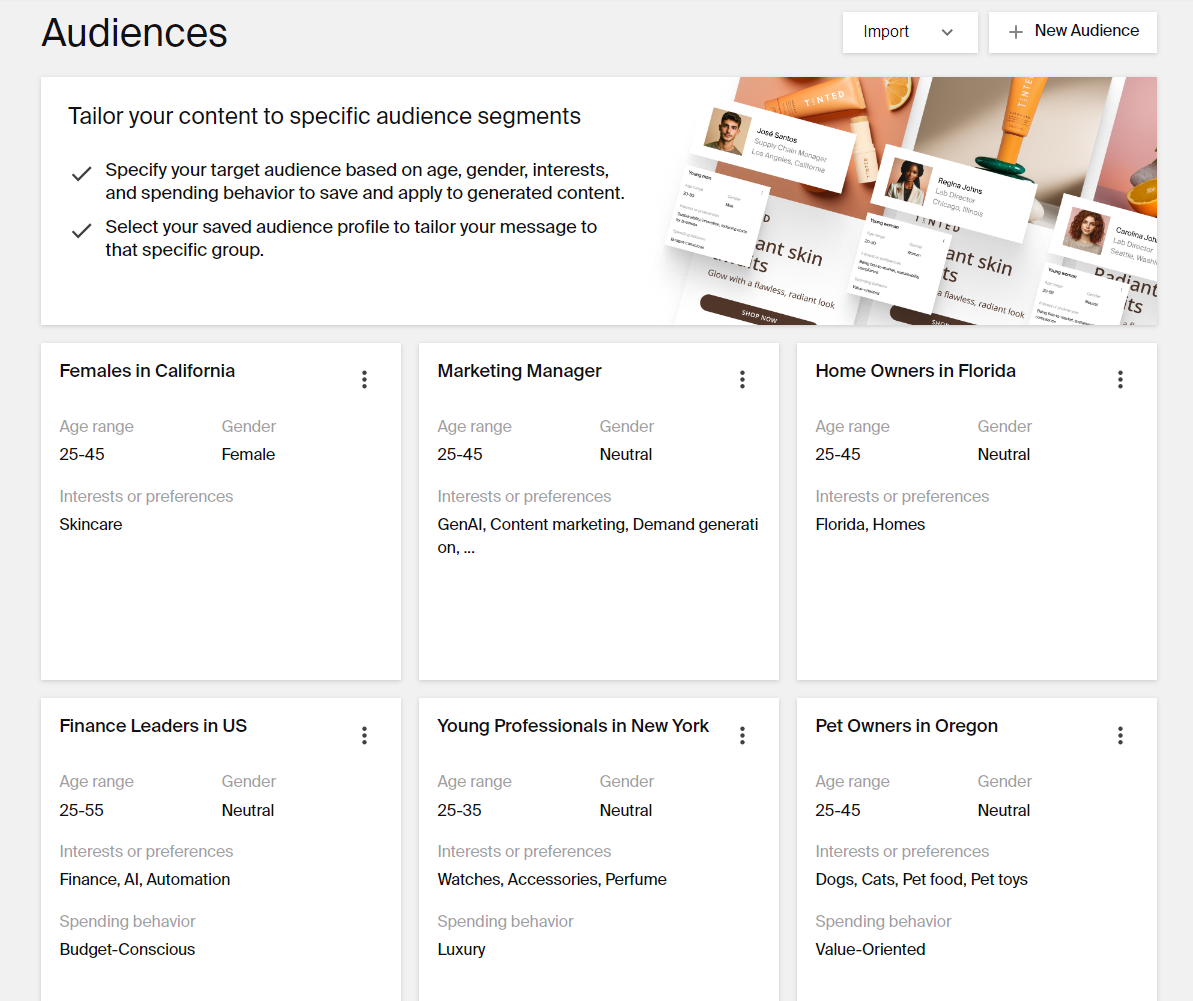Click Carolina's profile photo in the banner

(x=1087, y=233)
